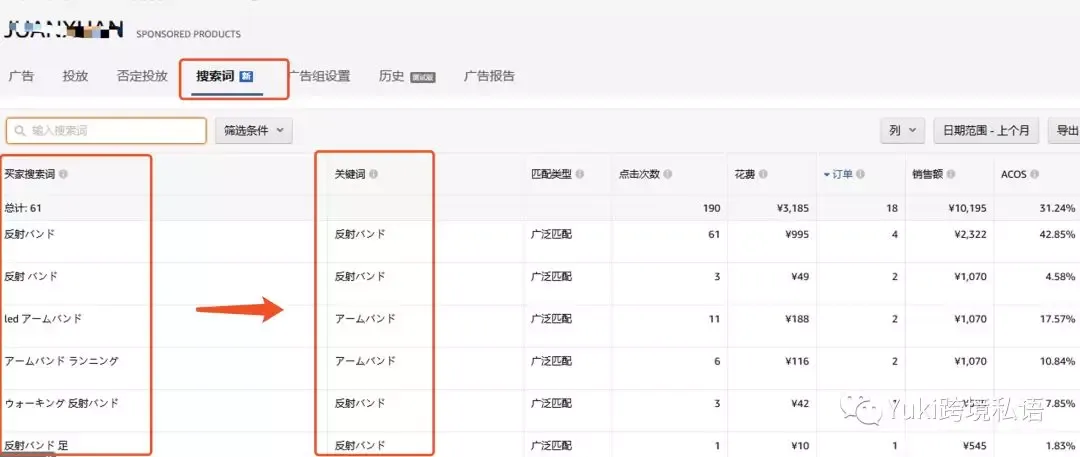The width and height of the screenshot is (1080, 457).
Task: Click ACOS value 17.57%
Action: click(x=1059, y=318)
